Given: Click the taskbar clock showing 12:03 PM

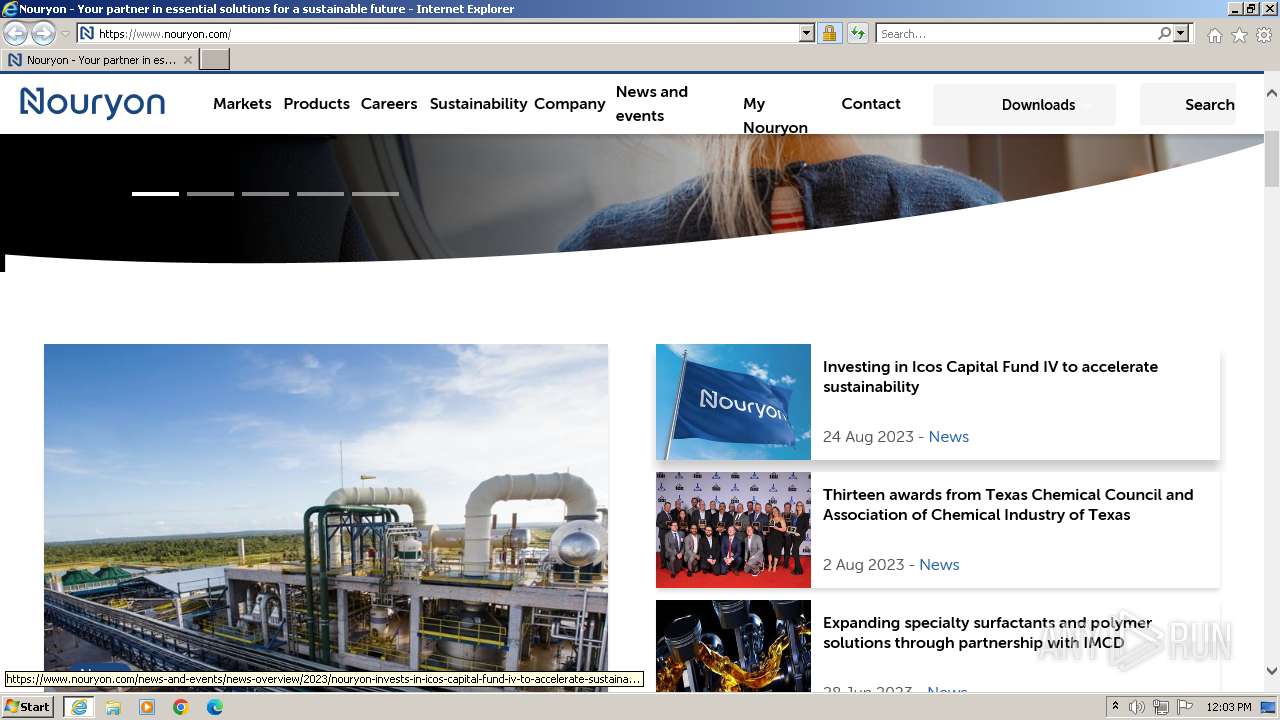Looking at the screenshot, I should [1229, 707].
